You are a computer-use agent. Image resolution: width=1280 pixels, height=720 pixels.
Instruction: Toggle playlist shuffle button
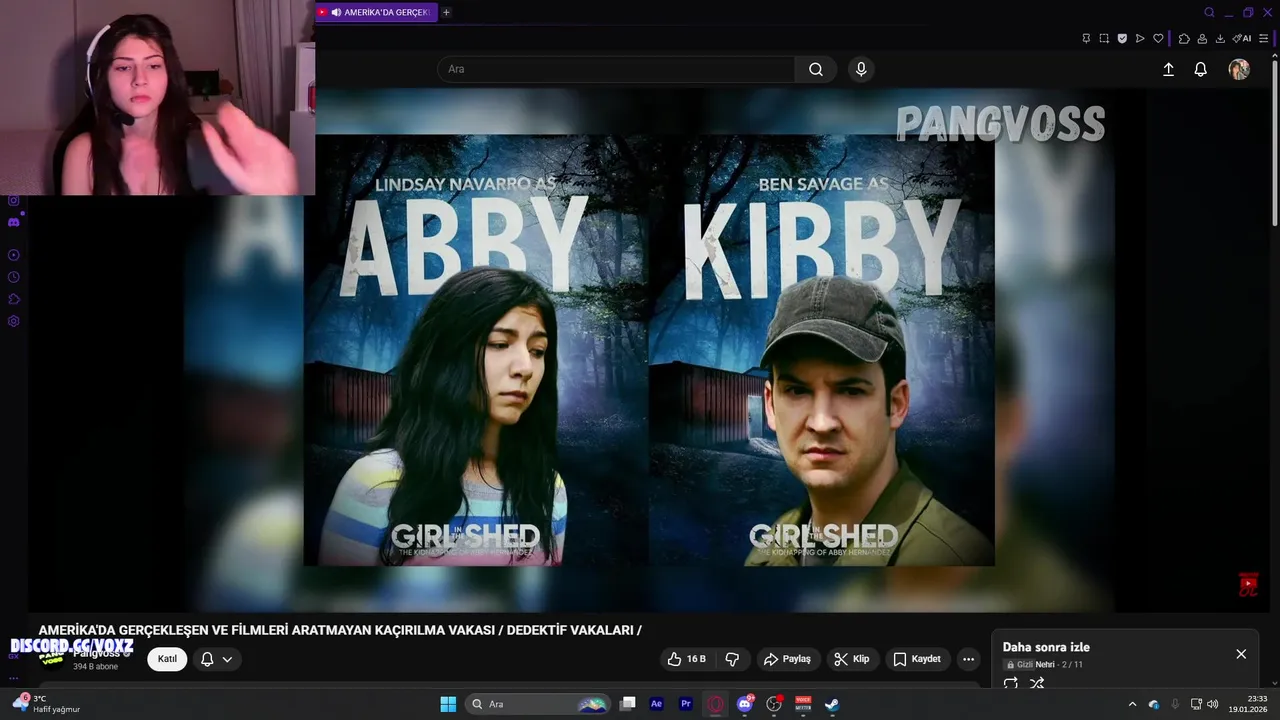[x=1037, y=684]
